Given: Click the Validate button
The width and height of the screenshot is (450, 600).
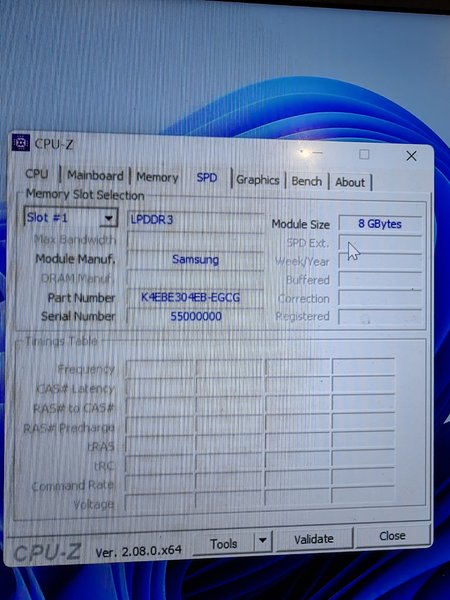Looking at the screenshot, I should (x=314, y=539).
